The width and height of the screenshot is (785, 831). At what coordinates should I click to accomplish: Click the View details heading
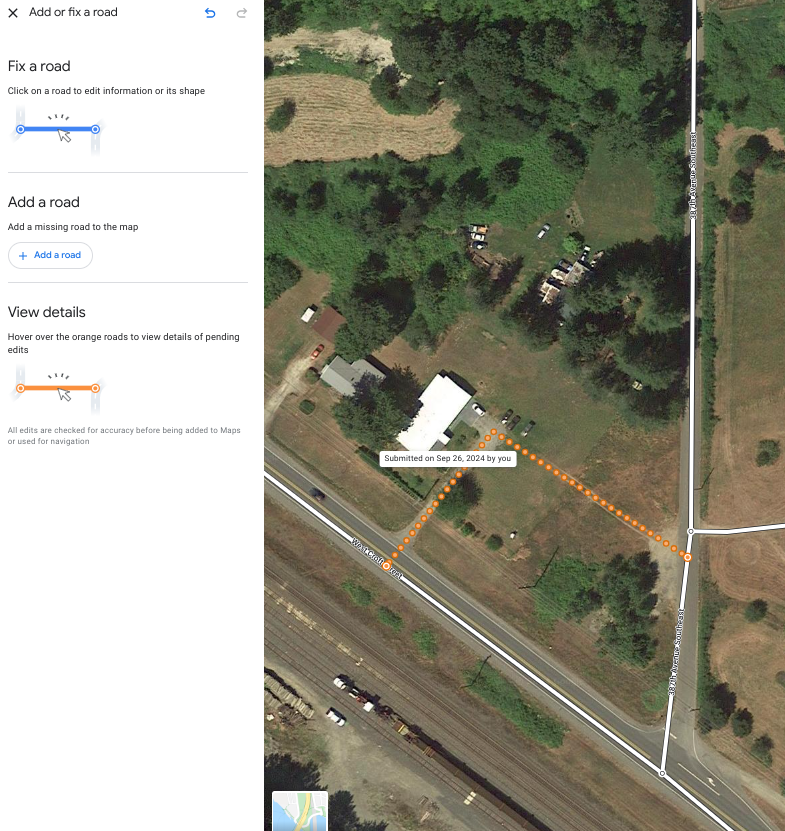pos(46,312)
